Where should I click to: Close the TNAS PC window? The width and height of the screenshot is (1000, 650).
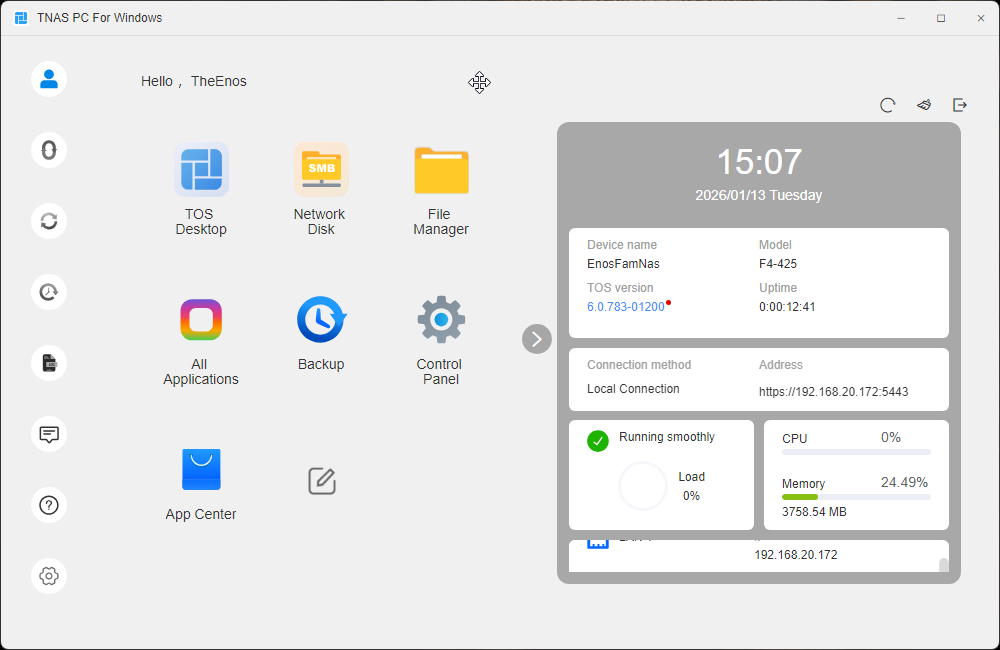coord(981,18)
